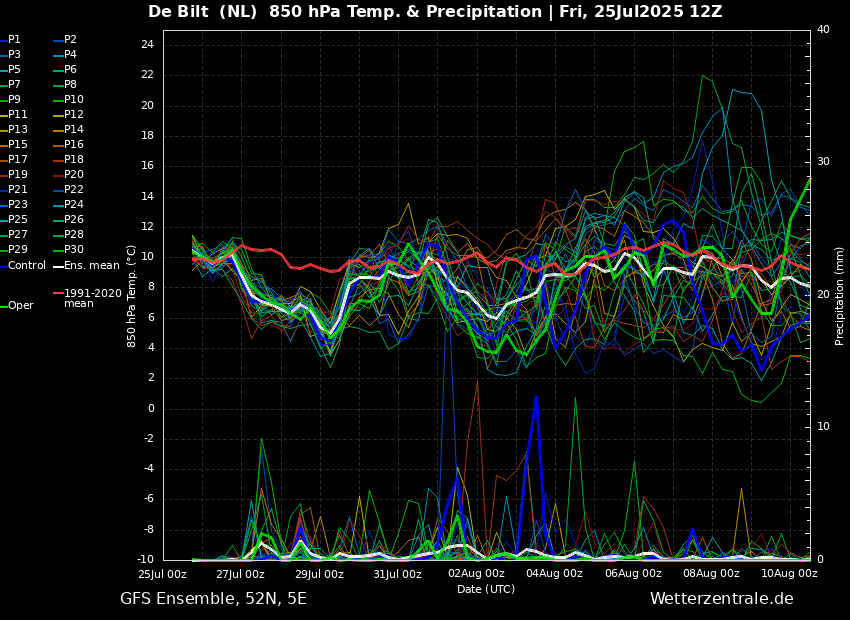Click the Precipitation (mm) axis label
Screen dimensions: 850x620
[840, 295]
